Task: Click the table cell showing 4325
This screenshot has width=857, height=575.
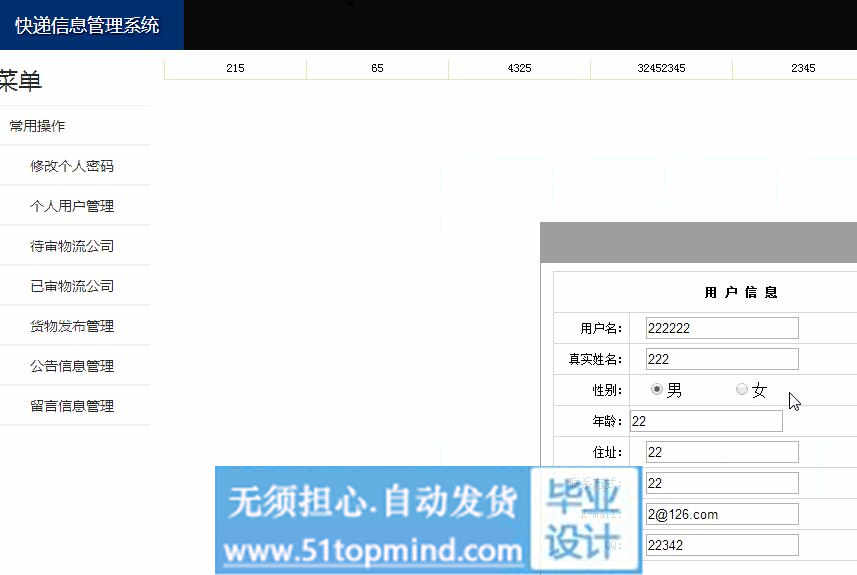Action: (519, 68)
